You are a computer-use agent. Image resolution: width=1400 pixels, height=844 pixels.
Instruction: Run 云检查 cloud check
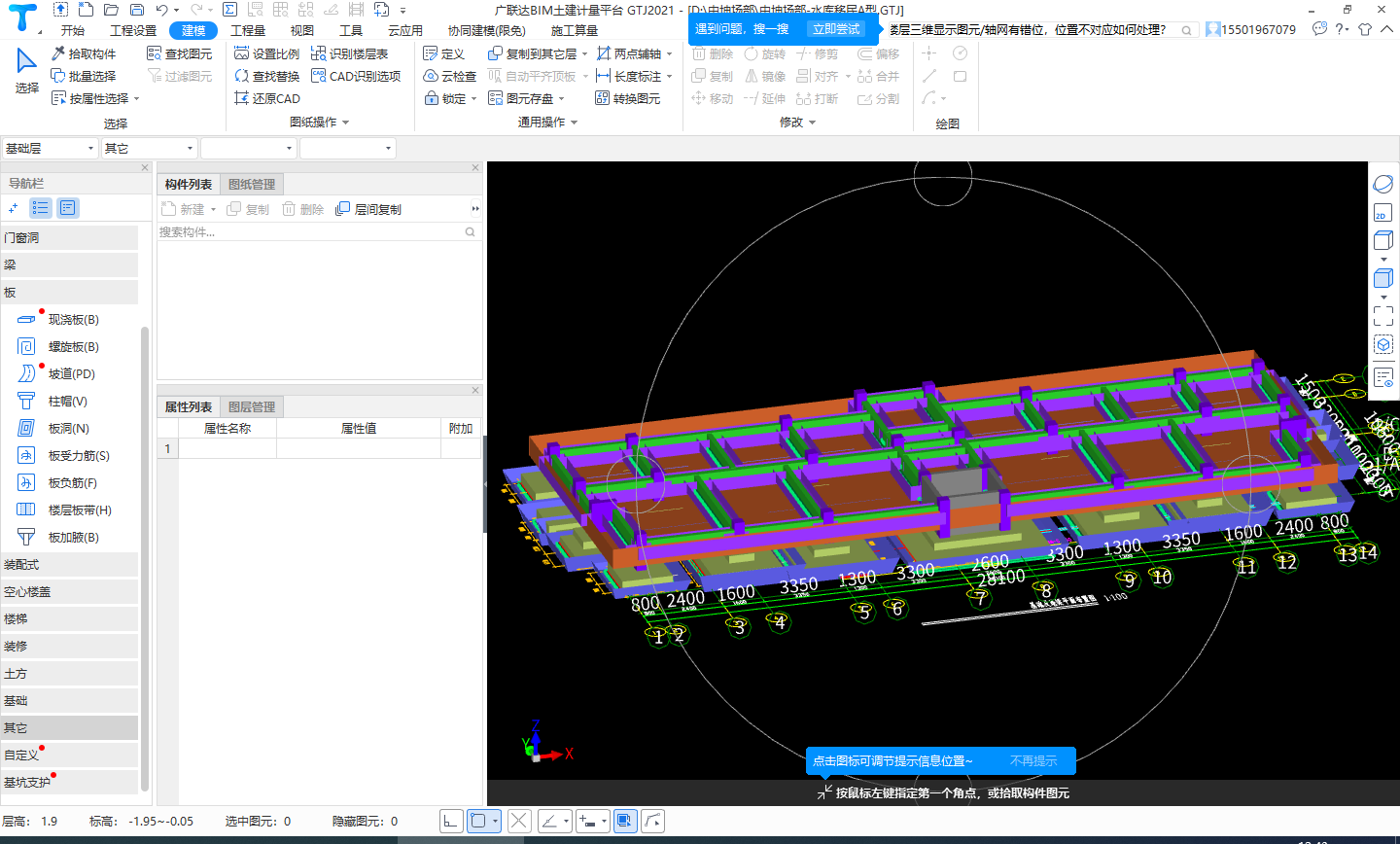click(x=450, y=76)
